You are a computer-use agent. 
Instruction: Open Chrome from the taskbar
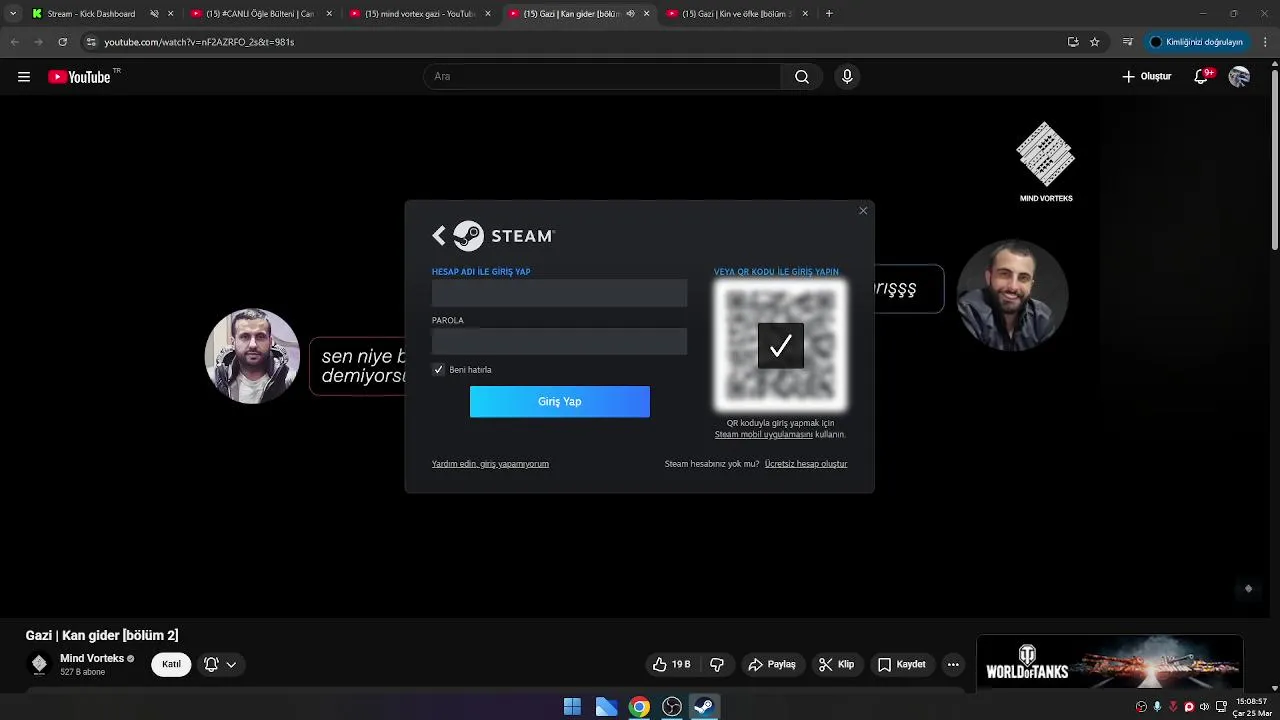click(x=639, y=707)
